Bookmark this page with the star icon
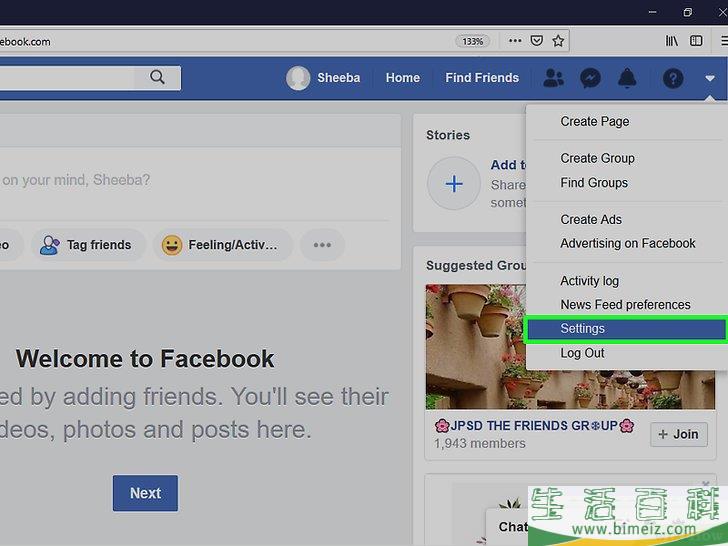This screenshot has width=728, height=546. [558, 41]
